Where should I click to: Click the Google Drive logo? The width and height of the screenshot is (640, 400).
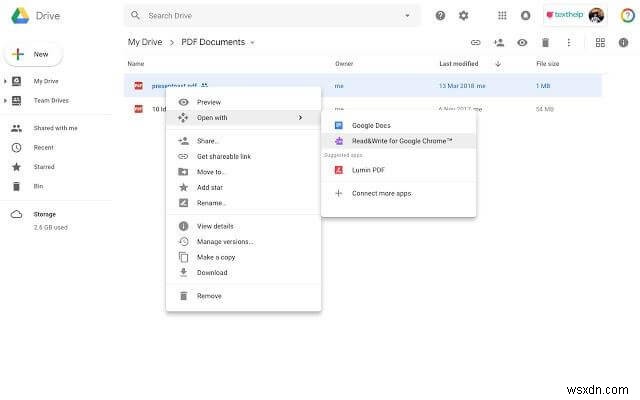(20, 16)
